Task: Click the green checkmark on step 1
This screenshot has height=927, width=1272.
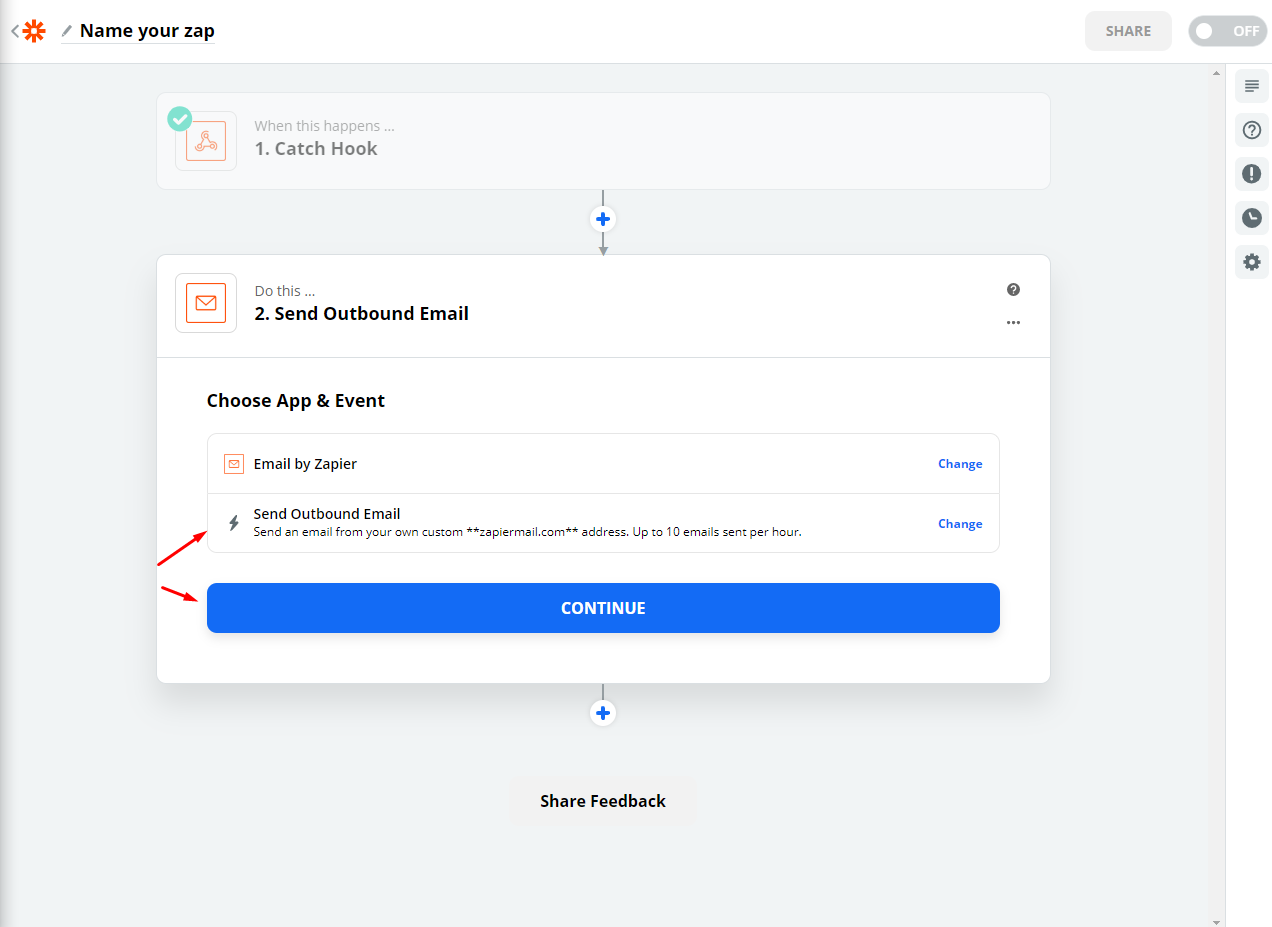Action: coord(180,118)
